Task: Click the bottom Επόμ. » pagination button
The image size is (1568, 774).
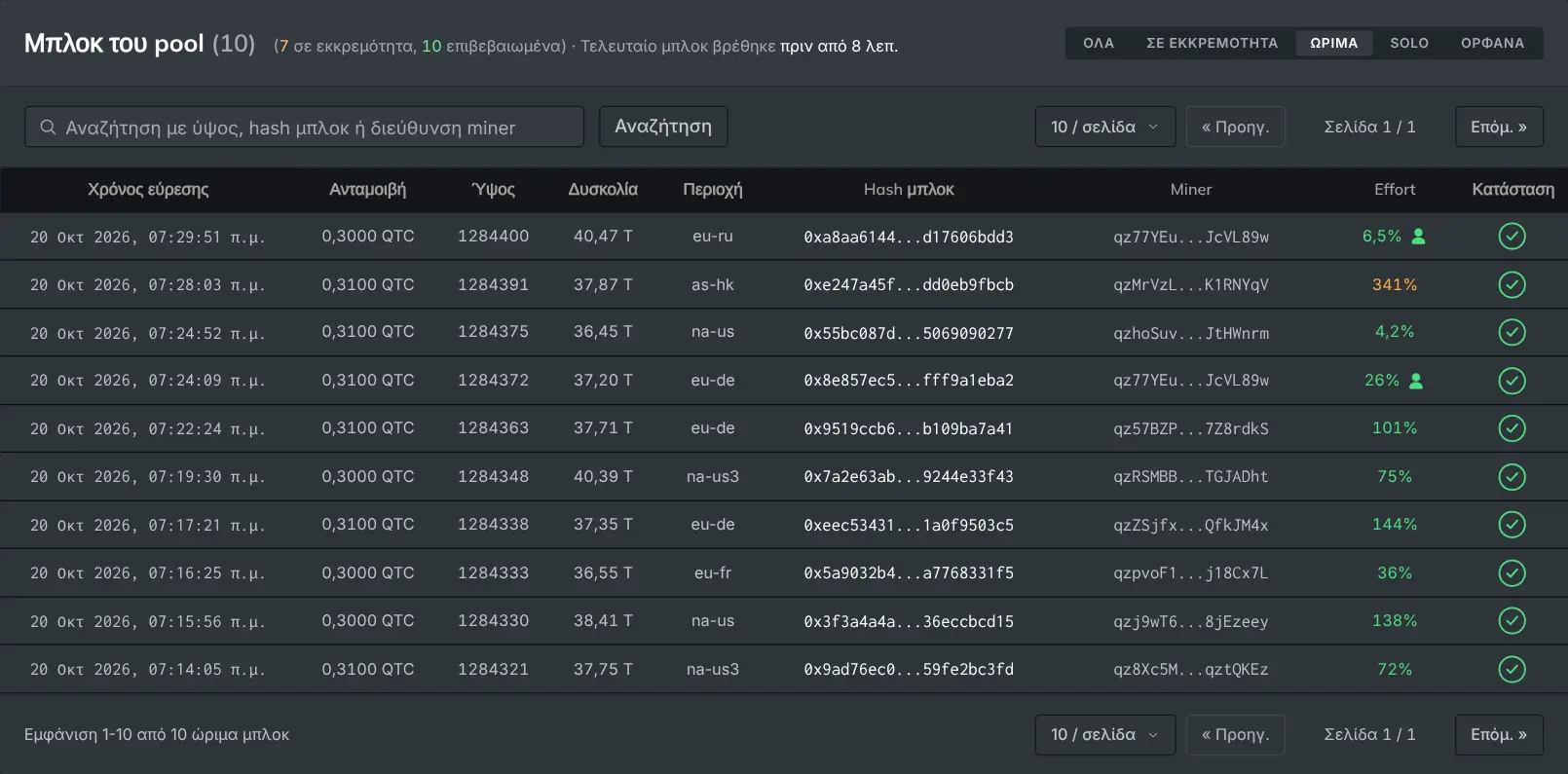Action: pos(1499,734)
